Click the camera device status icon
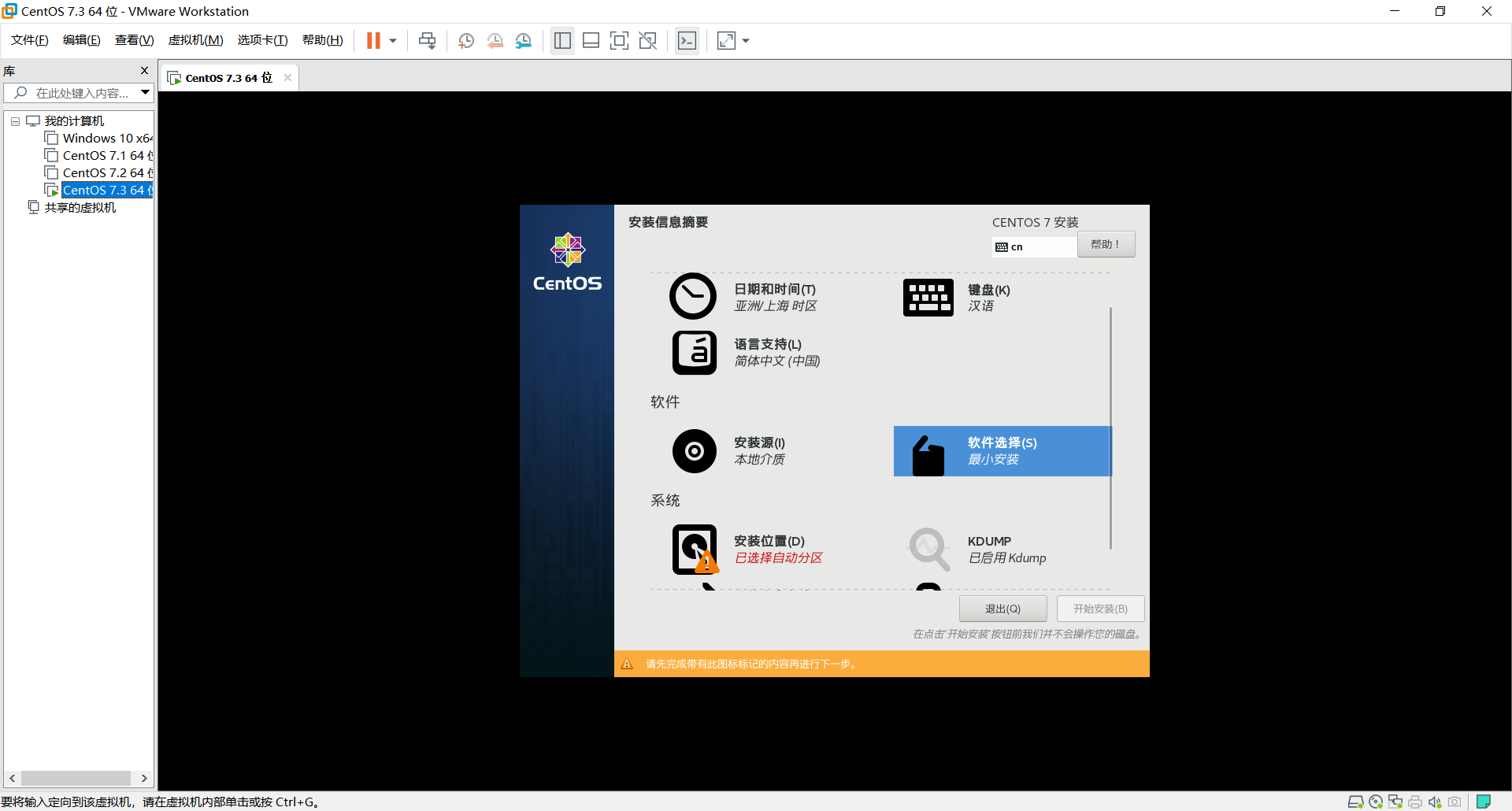Viewport: 1512px width, 811px height. (x=1455, y=802)
